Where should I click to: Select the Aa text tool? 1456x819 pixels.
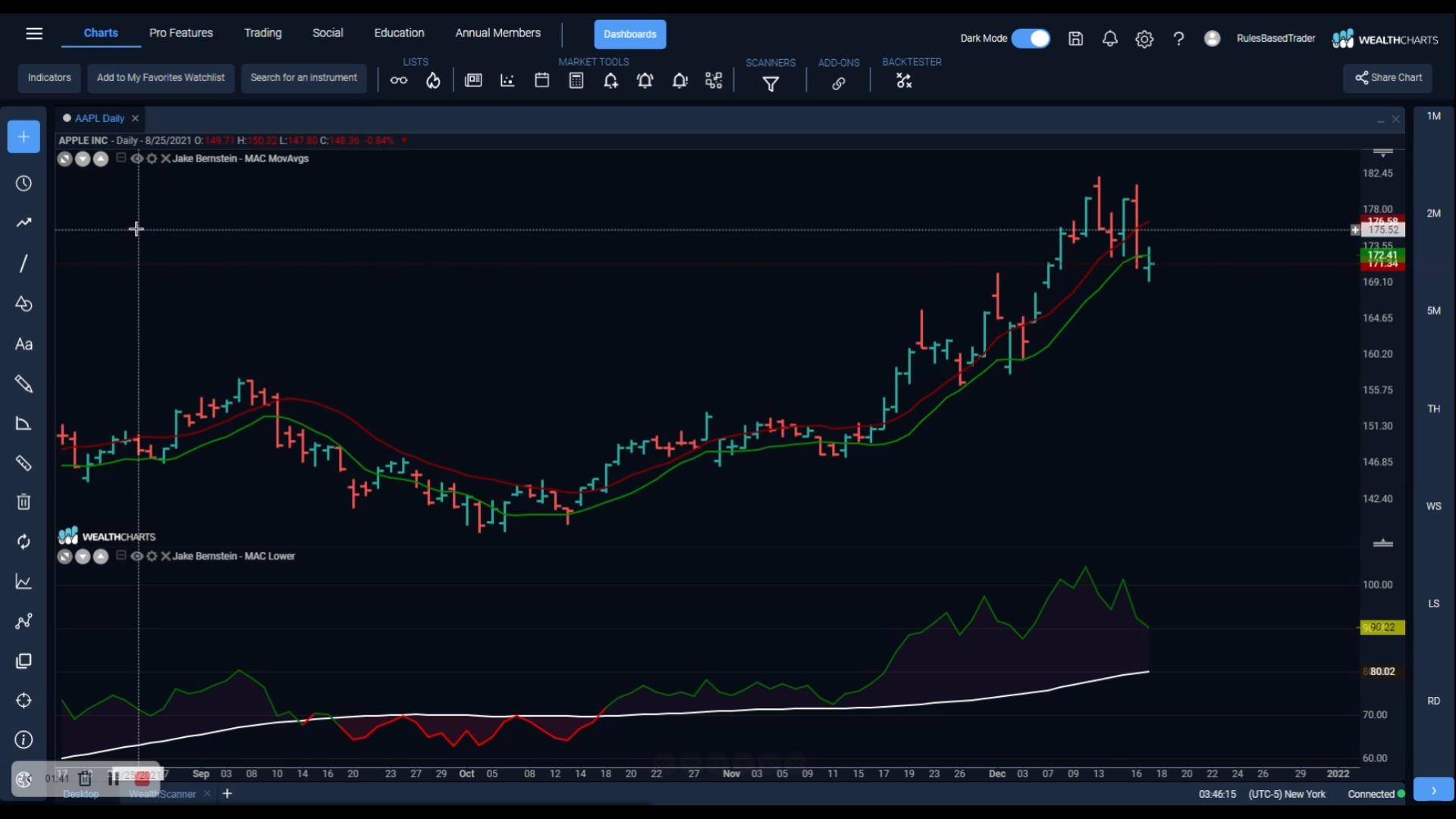pos(24,344)
